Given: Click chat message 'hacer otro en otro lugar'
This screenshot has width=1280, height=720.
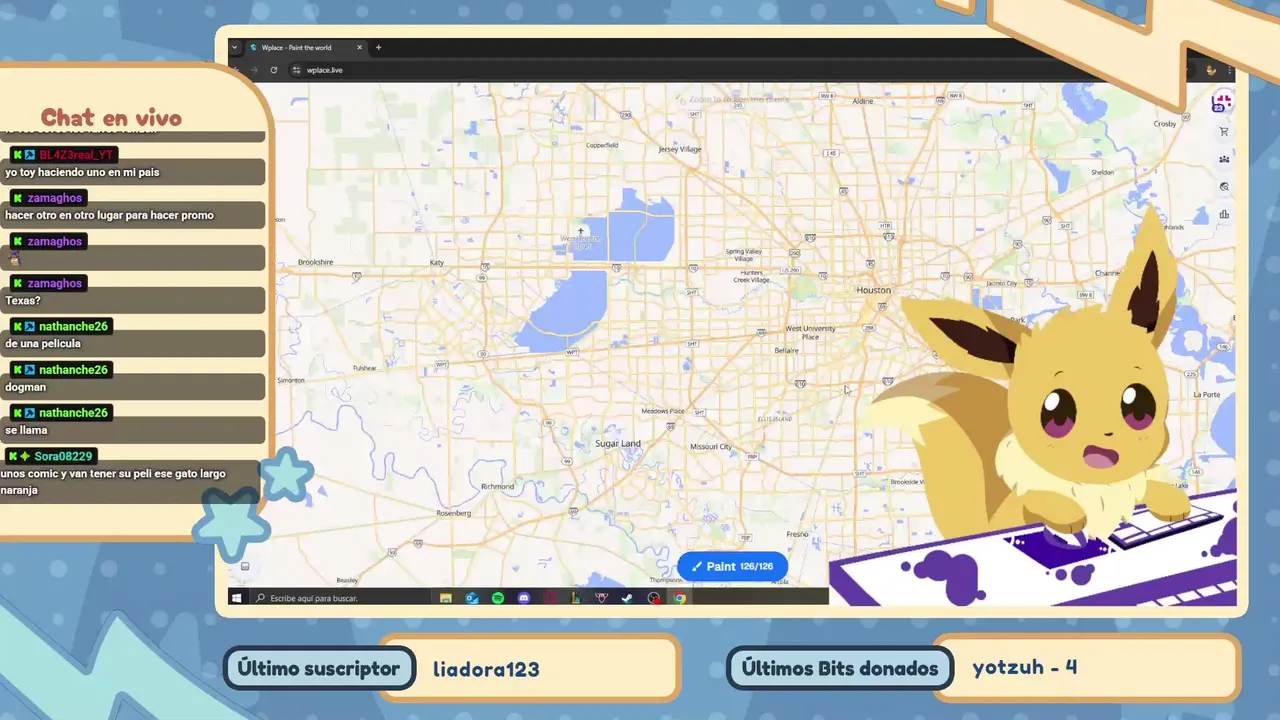Looking at the screenshot, I should coord(109,215).
